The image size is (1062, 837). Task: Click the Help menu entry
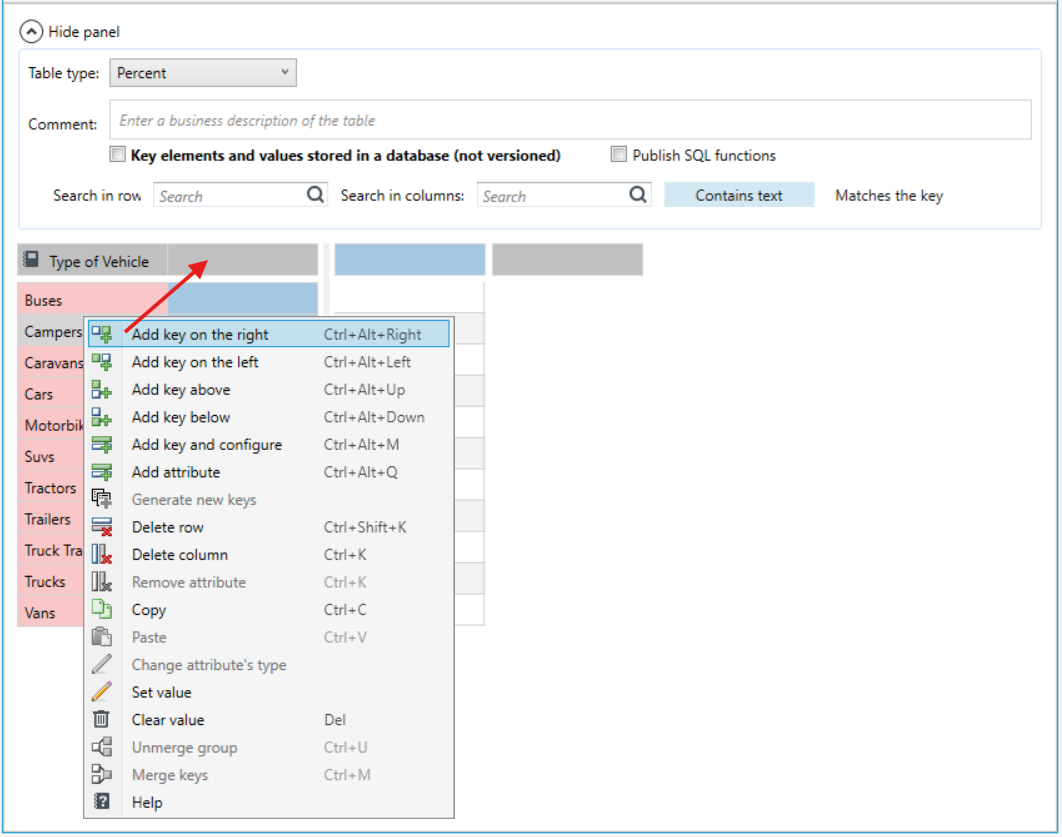[269, 802]
